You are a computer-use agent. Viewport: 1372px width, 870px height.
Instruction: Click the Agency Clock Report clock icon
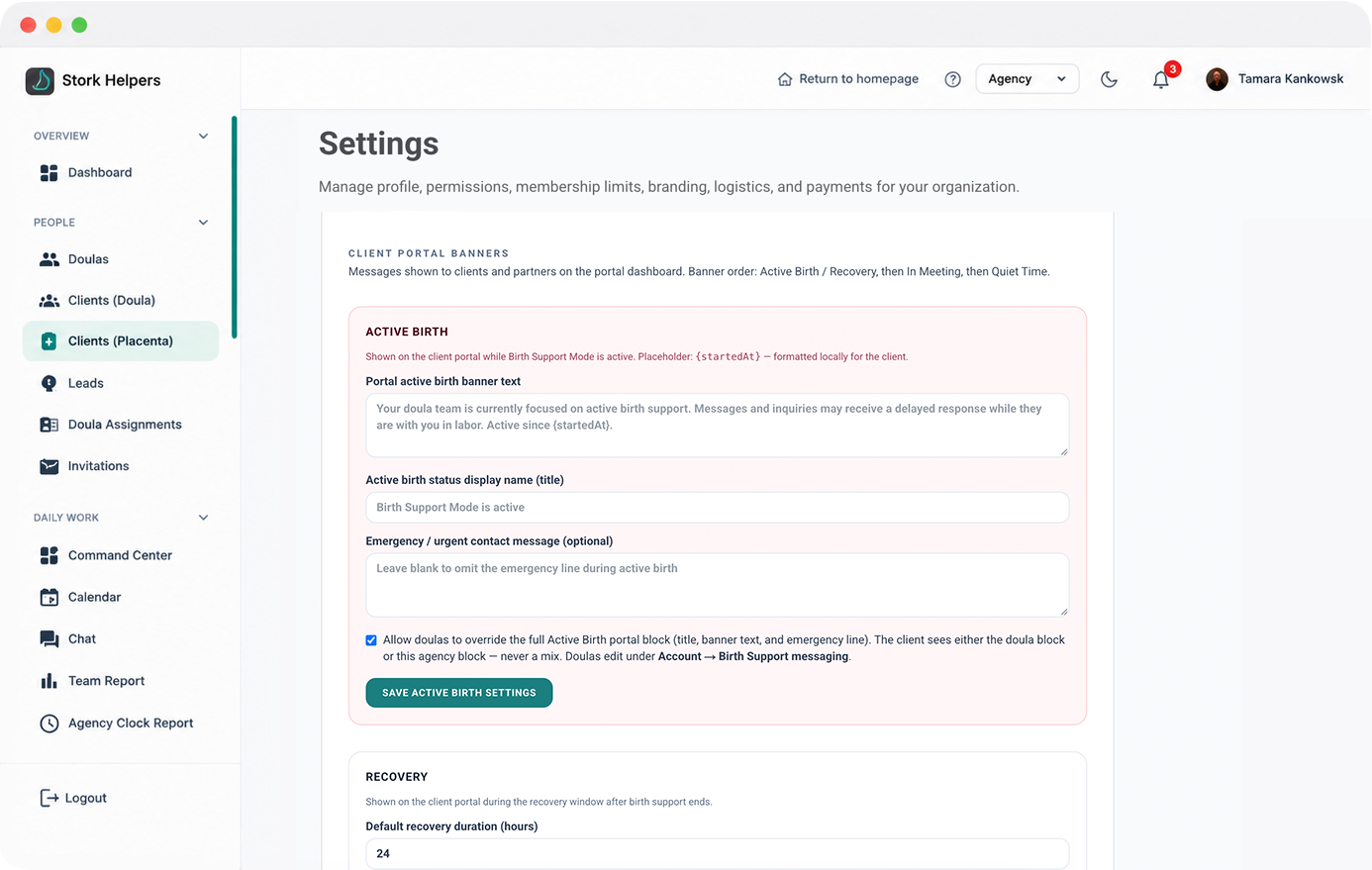coord(49,724)
